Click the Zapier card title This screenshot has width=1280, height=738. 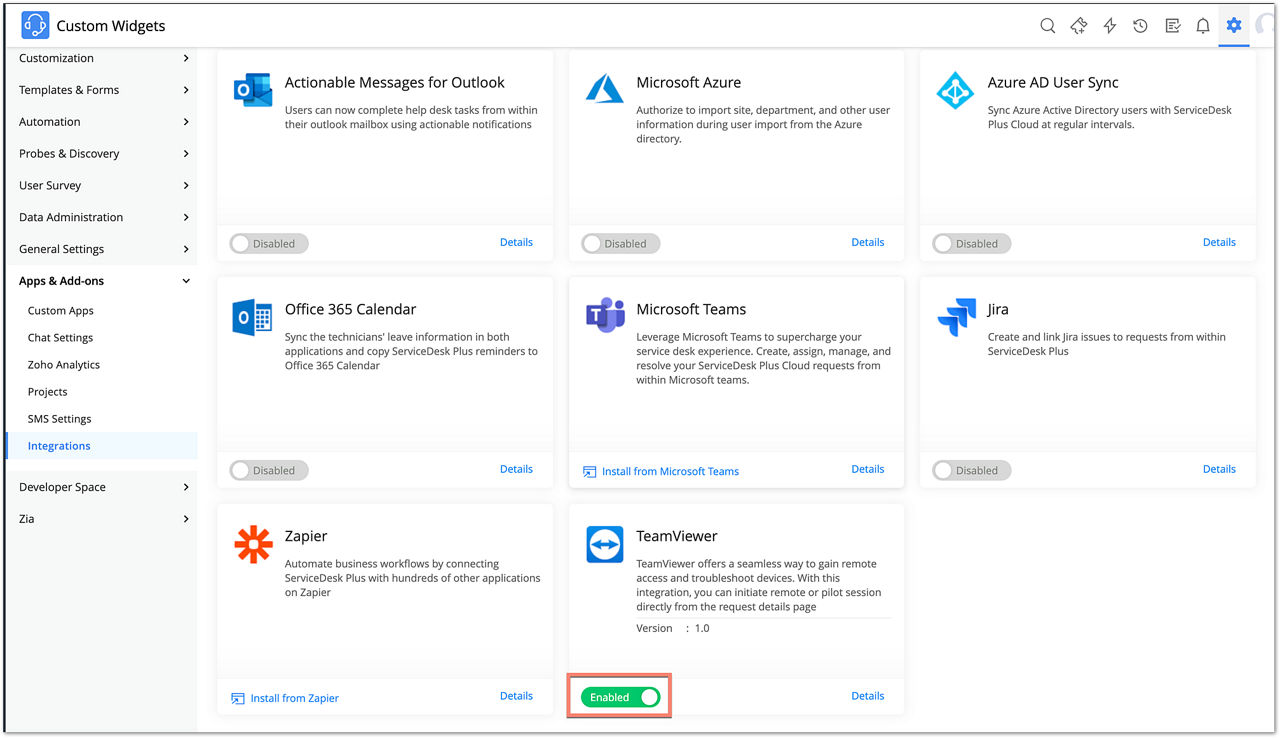(x=306, y=536)
